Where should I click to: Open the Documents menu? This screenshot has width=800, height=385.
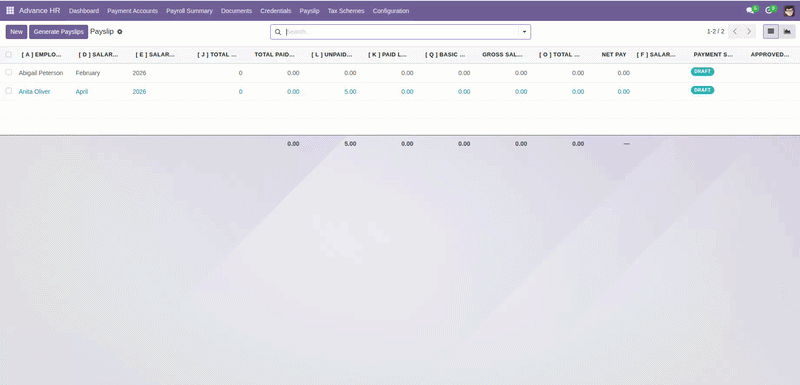click(236, 11)
